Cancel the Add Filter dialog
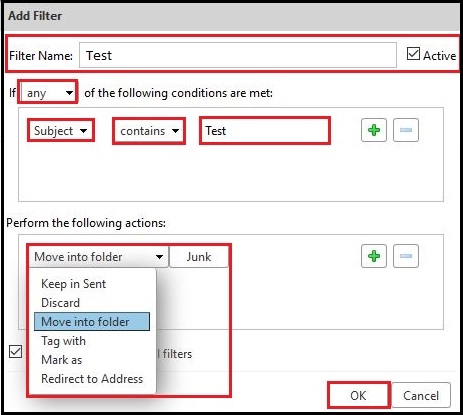This screenshot has width=463, height=415. pyautogui.click(x=421, y=395)
